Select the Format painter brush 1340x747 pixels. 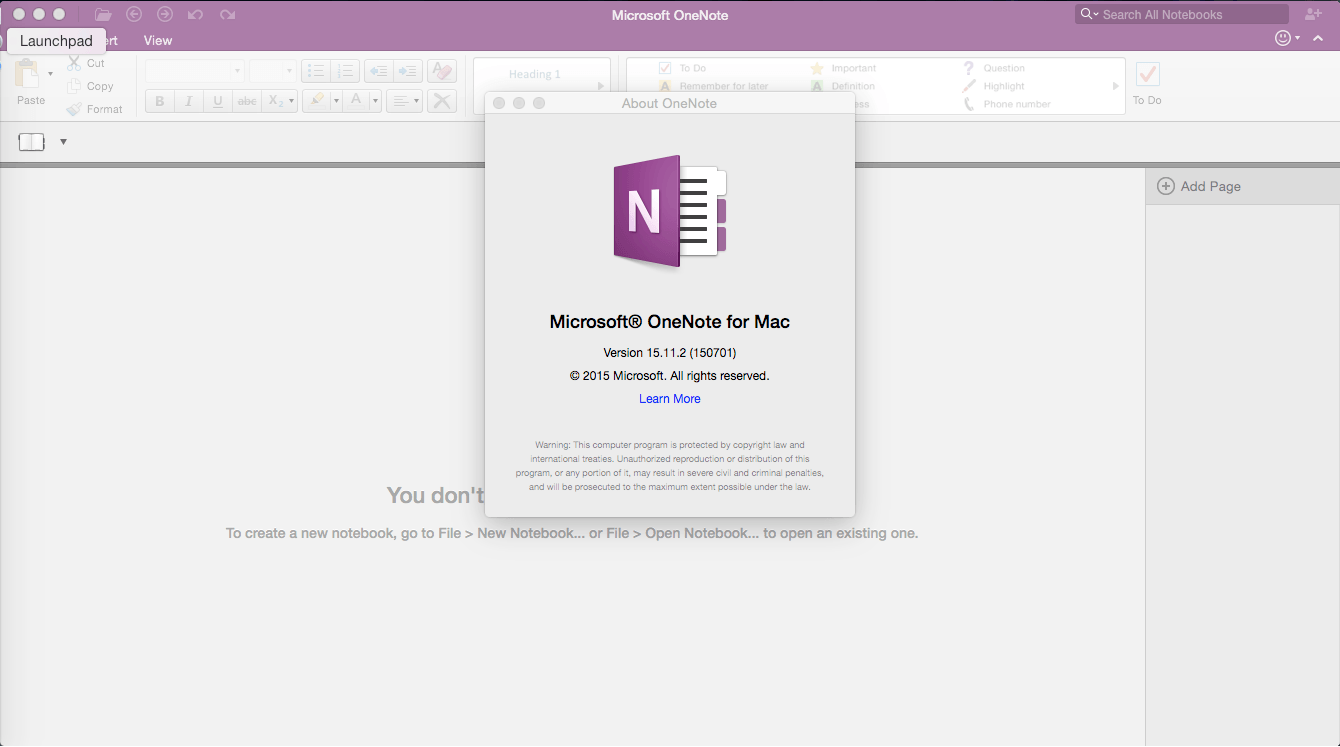point(74,109)
